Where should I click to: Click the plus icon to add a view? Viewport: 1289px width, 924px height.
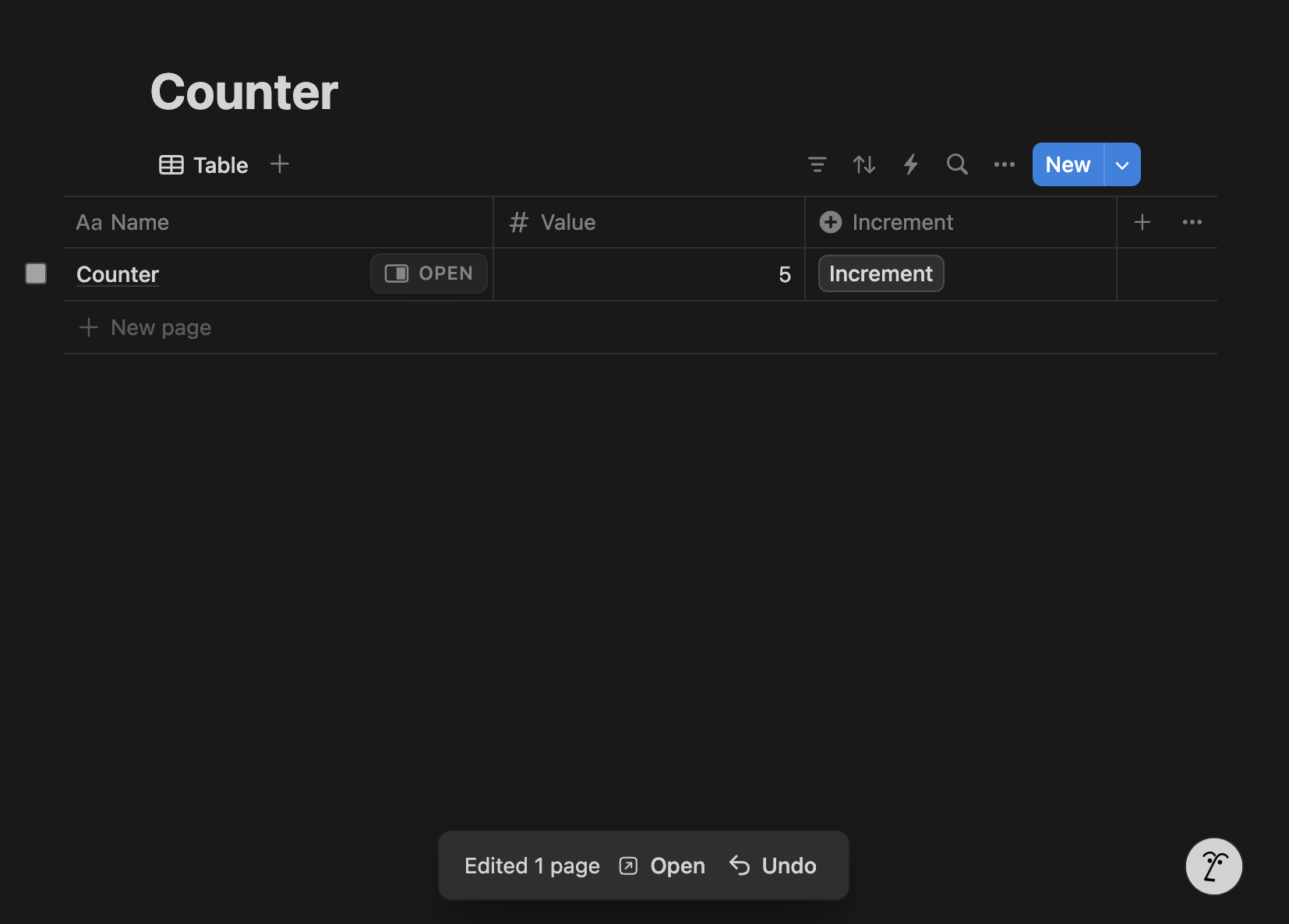[280, 164]
